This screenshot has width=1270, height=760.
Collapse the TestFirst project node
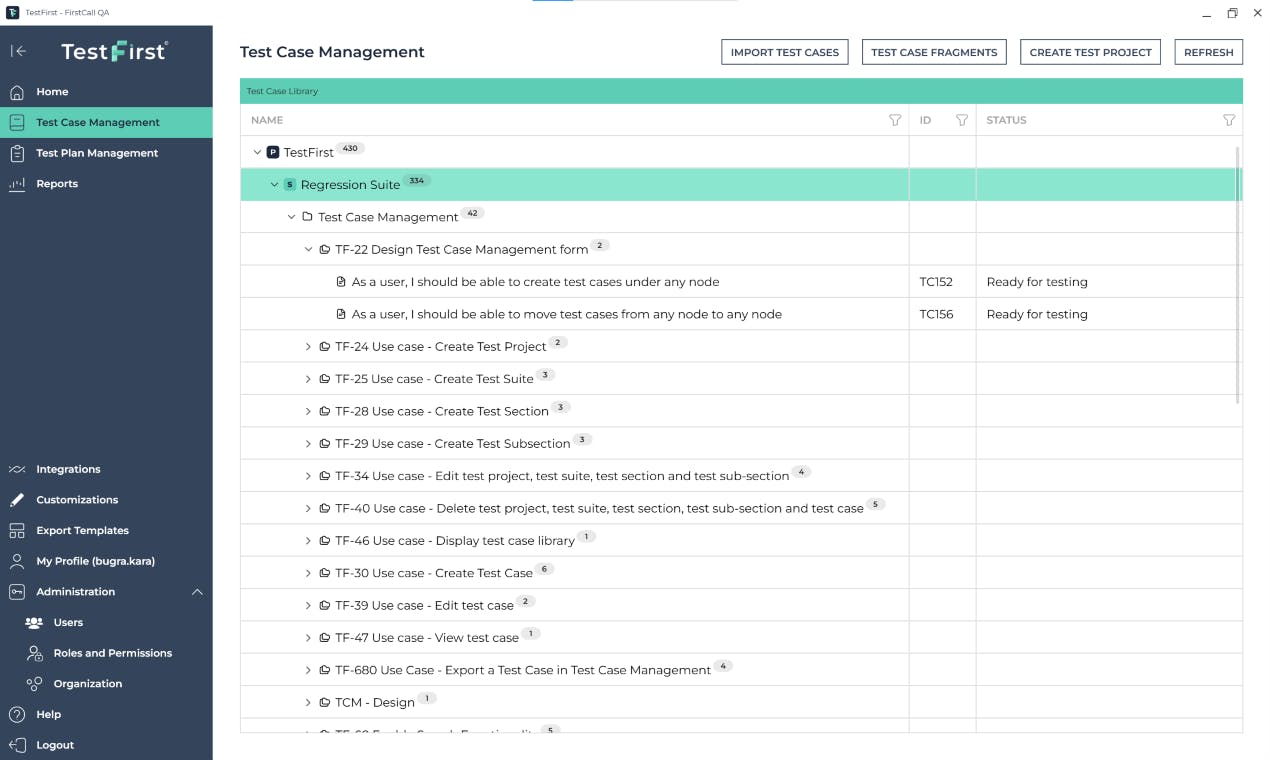click(257, 152)
